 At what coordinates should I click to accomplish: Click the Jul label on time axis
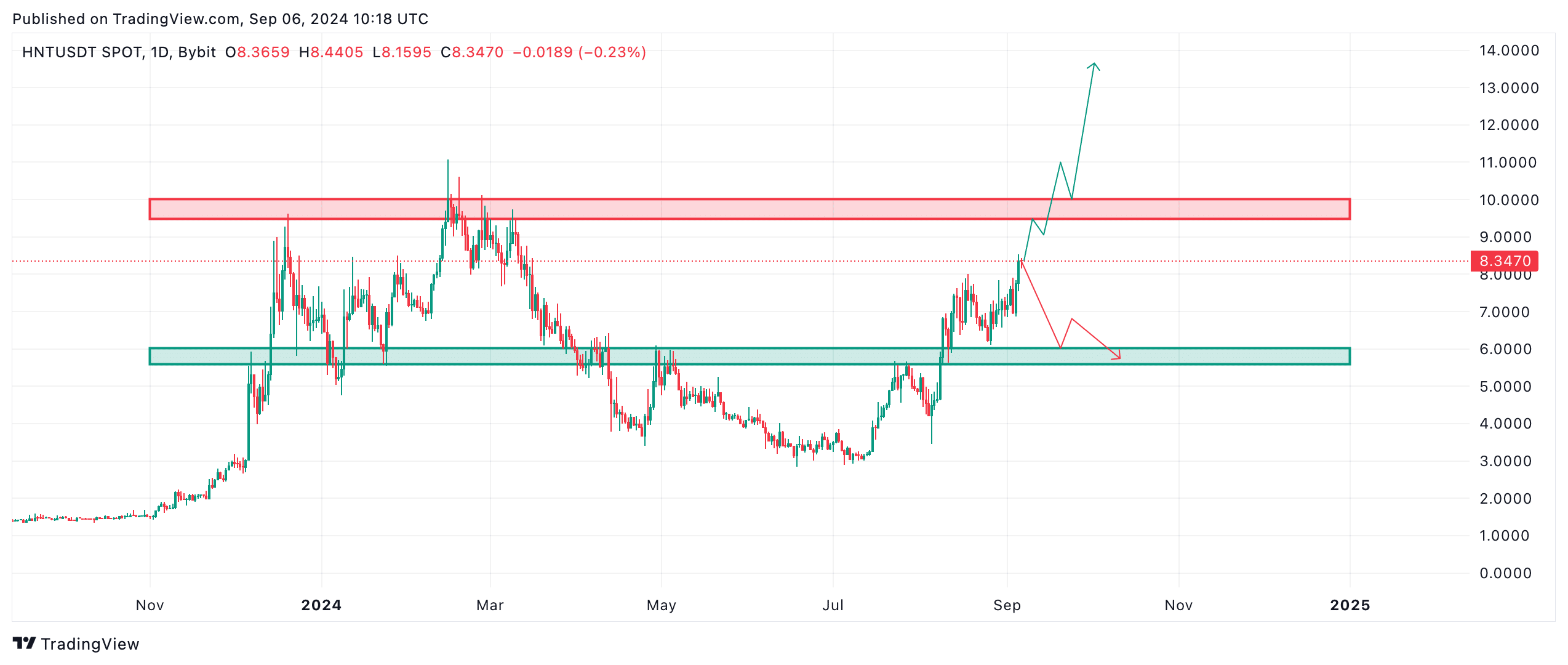point(833,605)
